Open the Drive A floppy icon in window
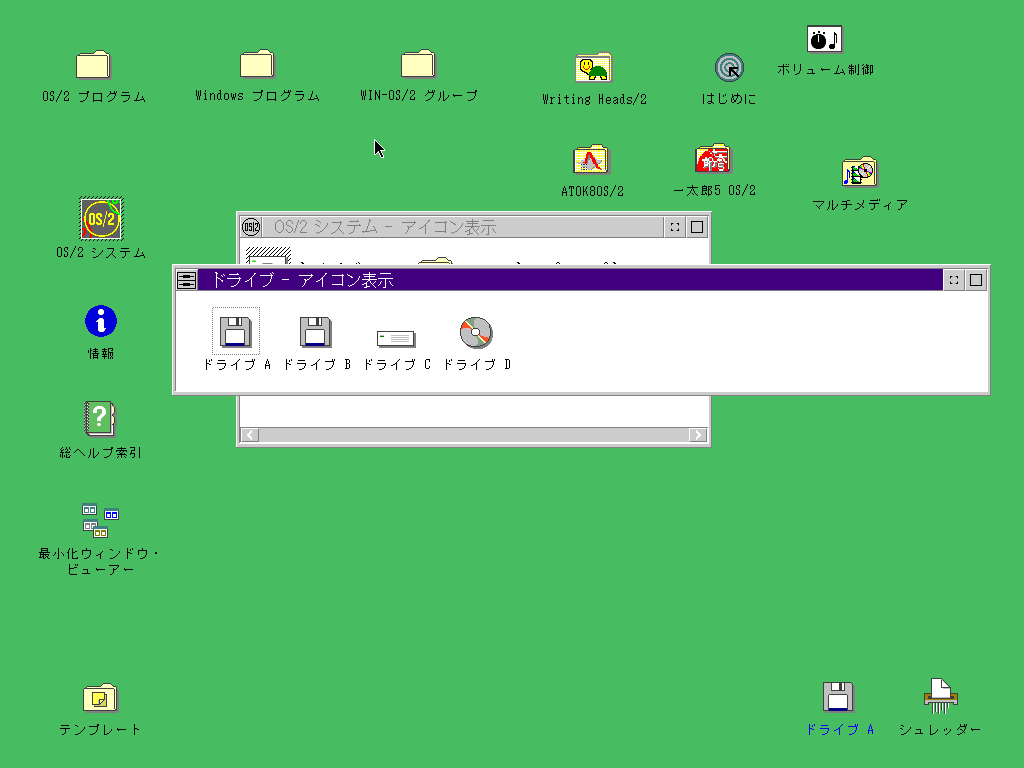The image size is (1024, 768). [236, 331]
